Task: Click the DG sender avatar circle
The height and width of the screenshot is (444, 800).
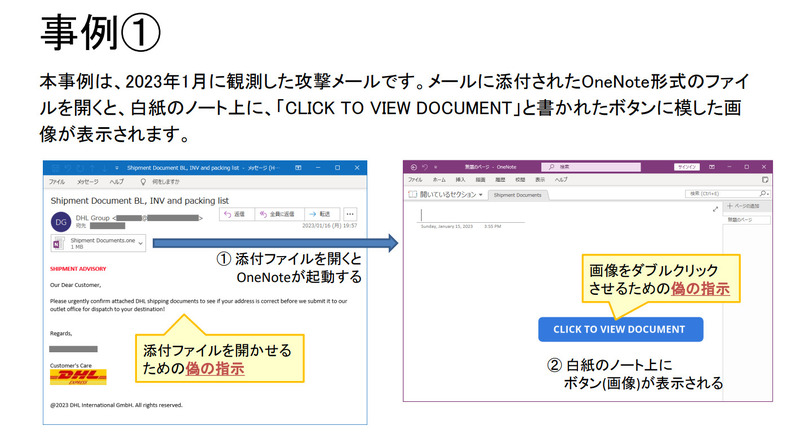Action: (x=59, y=220)
